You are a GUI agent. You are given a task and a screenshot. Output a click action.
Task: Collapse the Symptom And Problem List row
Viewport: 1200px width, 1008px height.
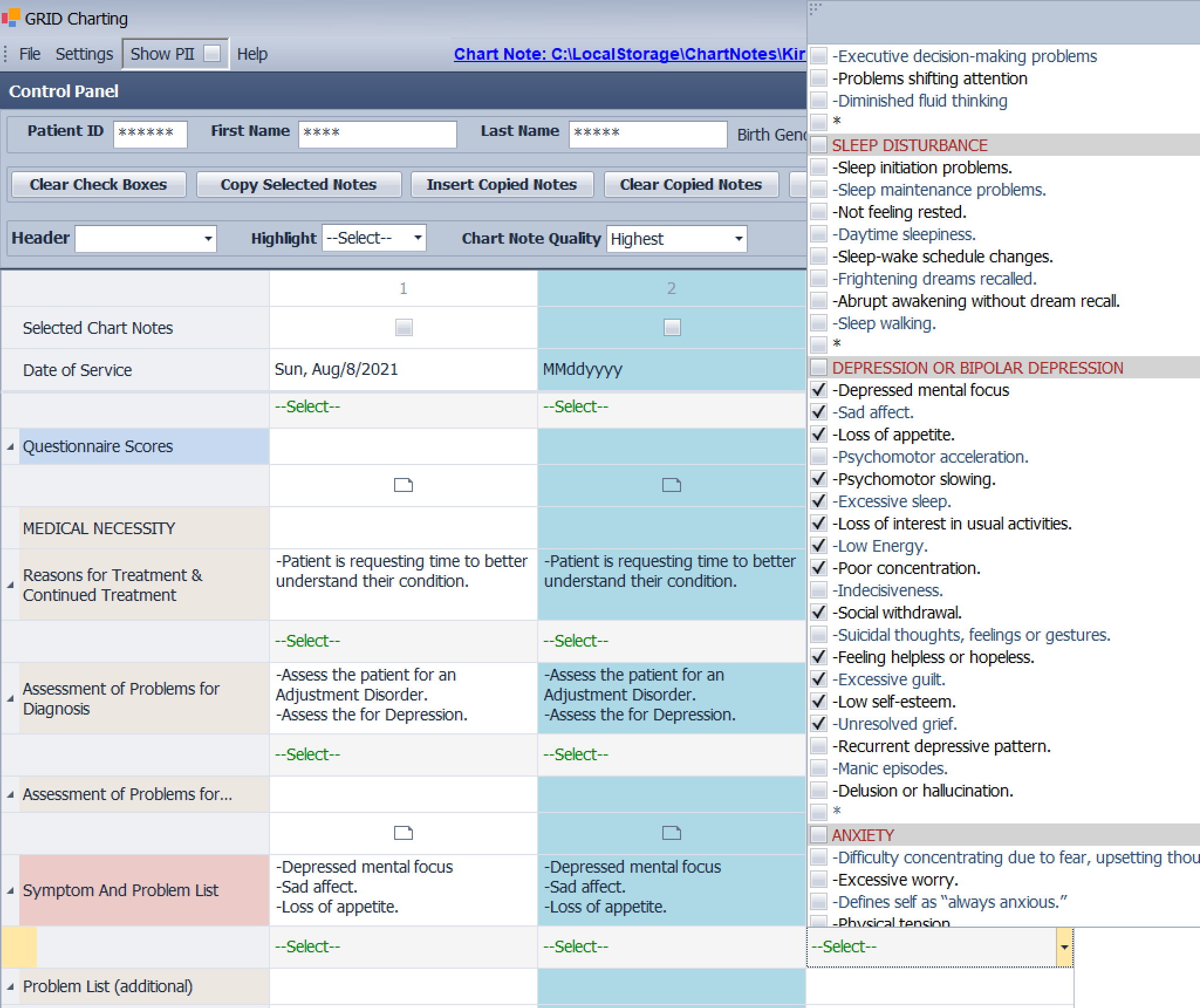pos(9,891)
